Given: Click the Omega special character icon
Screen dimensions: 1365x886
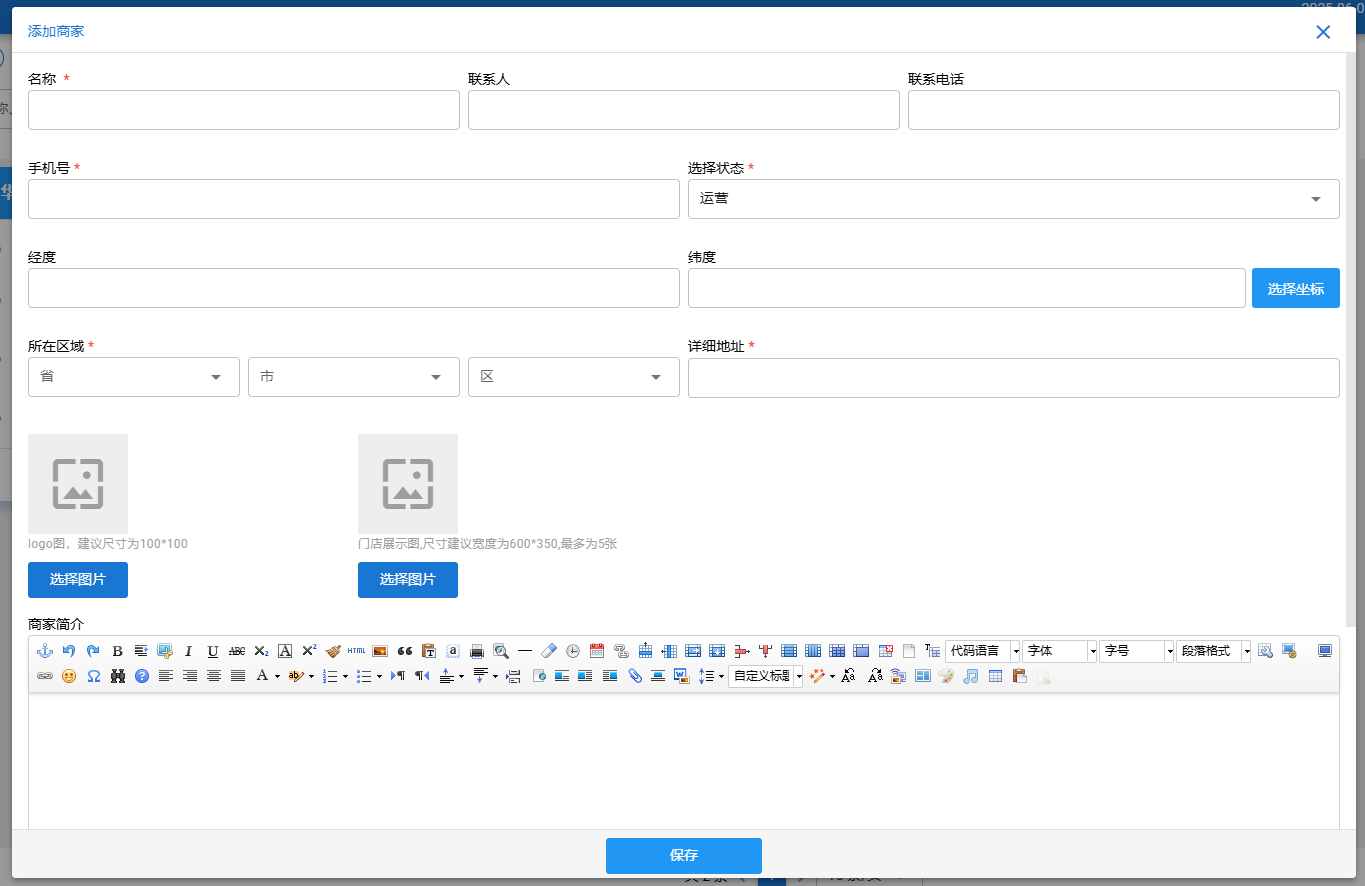Looking at the screenshot, I should pyautogui.click(x=93, y=676).
